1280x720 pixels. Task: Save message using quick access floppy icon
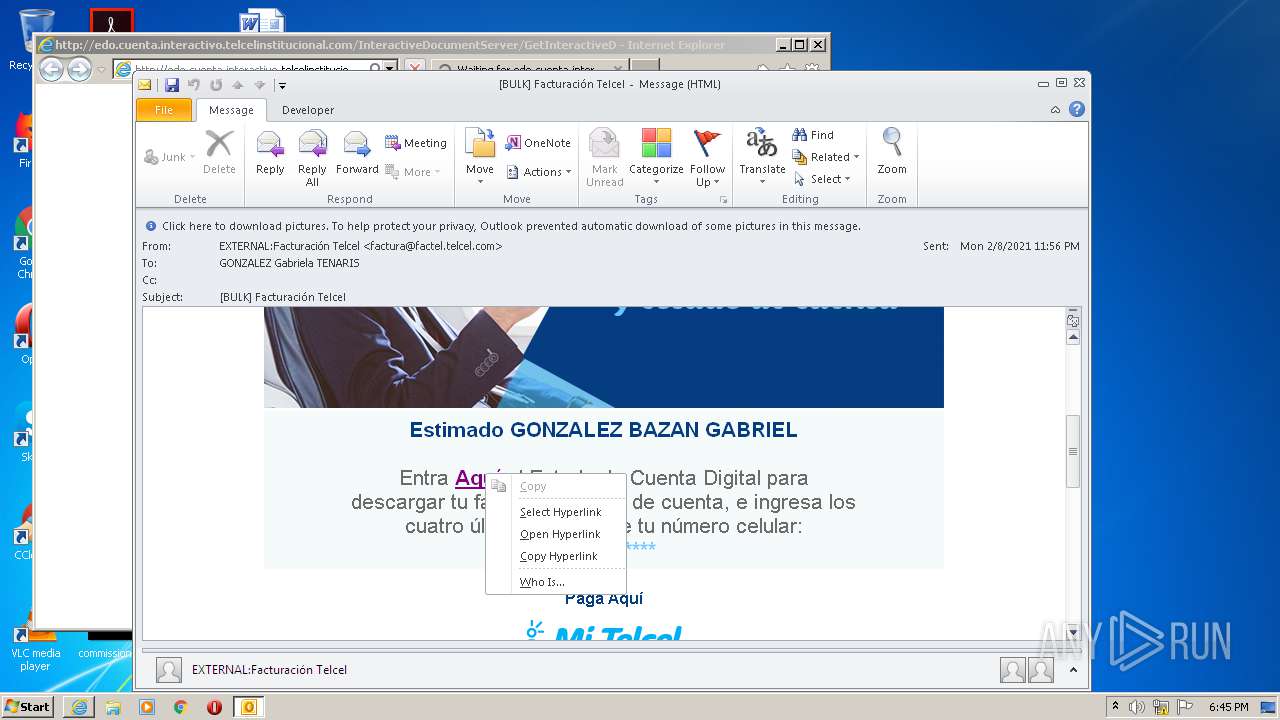pyautogui.click(x=172, y=85)
